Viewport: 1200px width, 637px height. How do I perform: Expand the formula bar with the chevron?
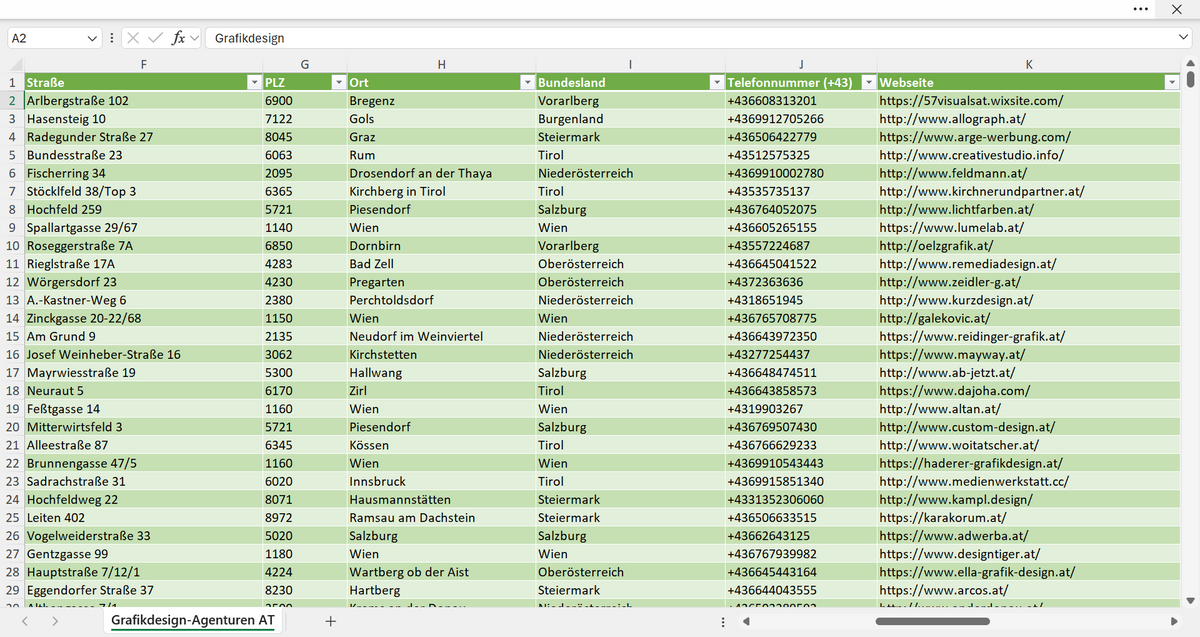coord(1184,38)
